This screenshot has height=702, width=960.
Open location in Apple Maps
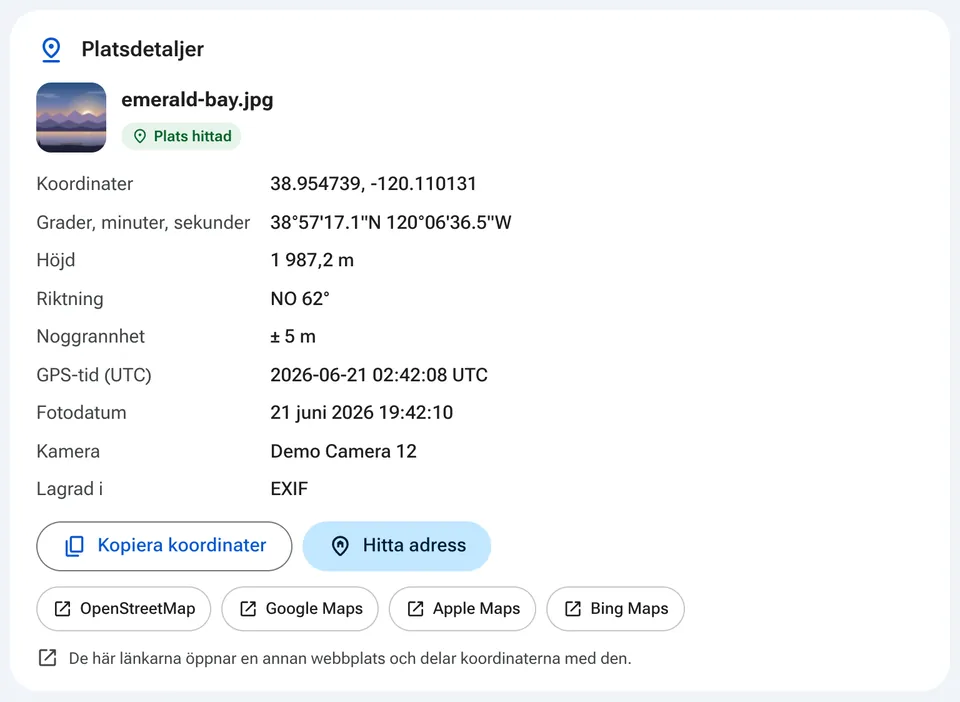462,608
